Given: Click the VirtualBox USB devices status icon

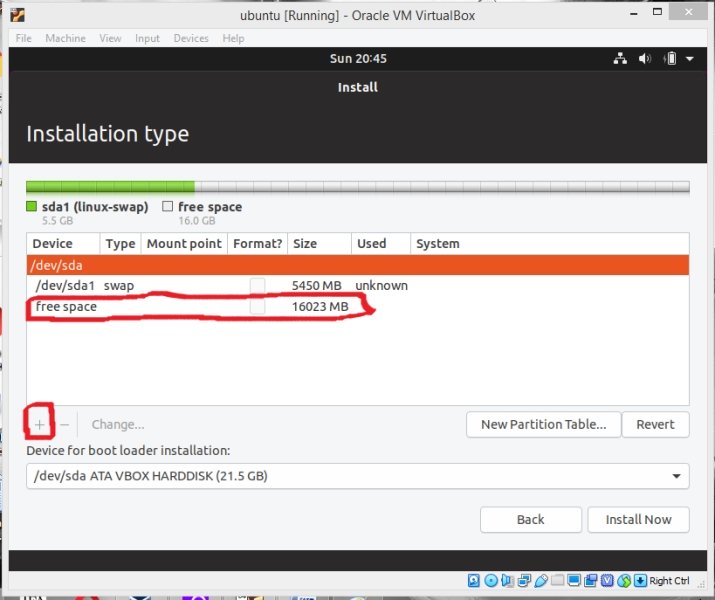Looking at the screenshot, I should tap(541, 580).
